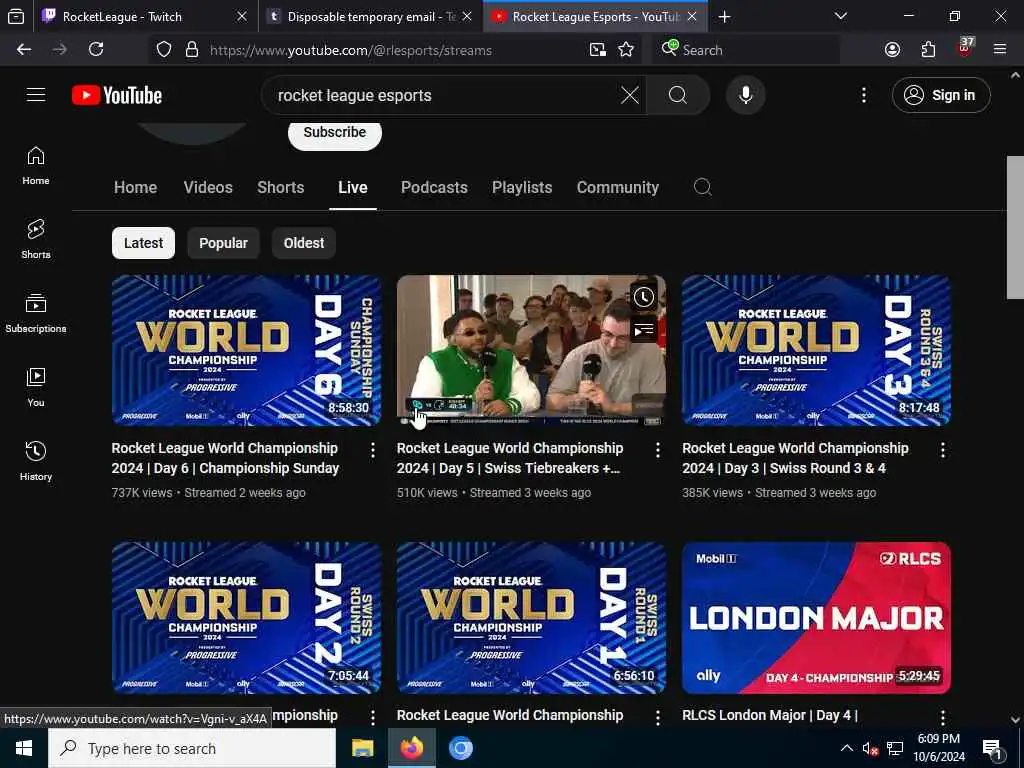Viewport: 1024px width, 768px height.
Task: Go back in Firefox
Action: 24,50
